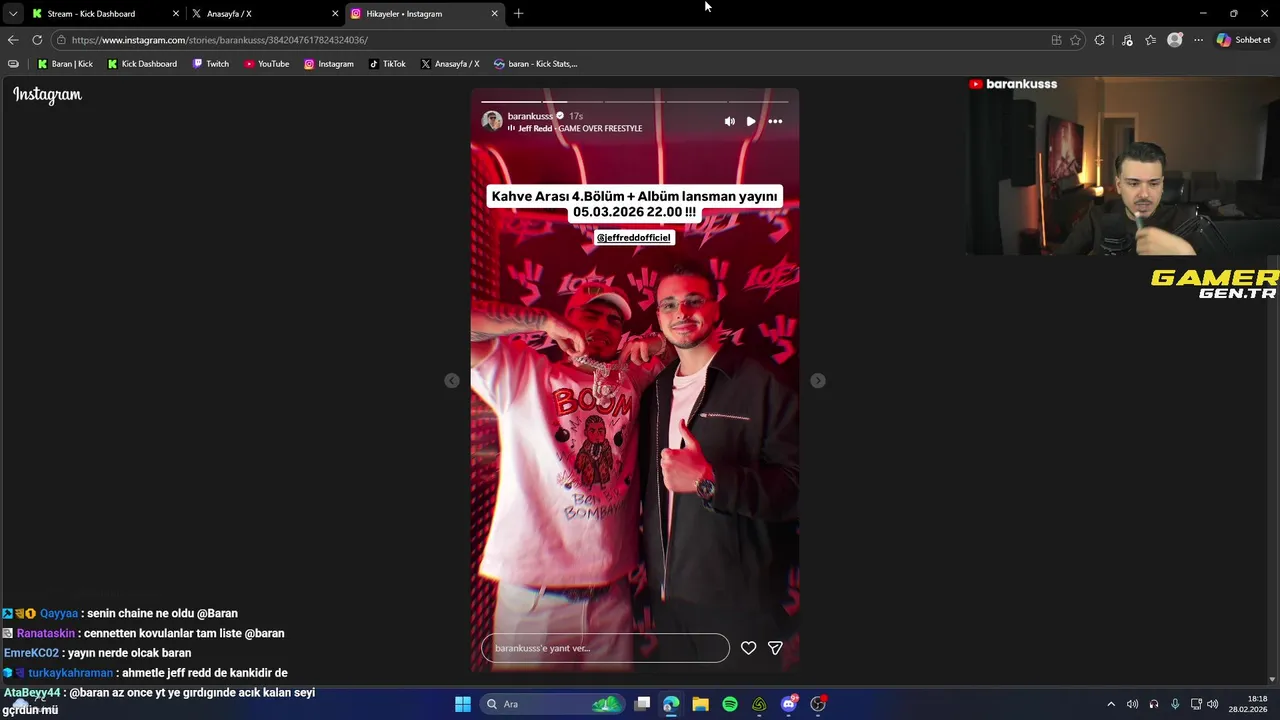Close the Anasayfa / X tab
Image resolution: width=1280 pixels, height=720 pixels.
coord(335,14)
